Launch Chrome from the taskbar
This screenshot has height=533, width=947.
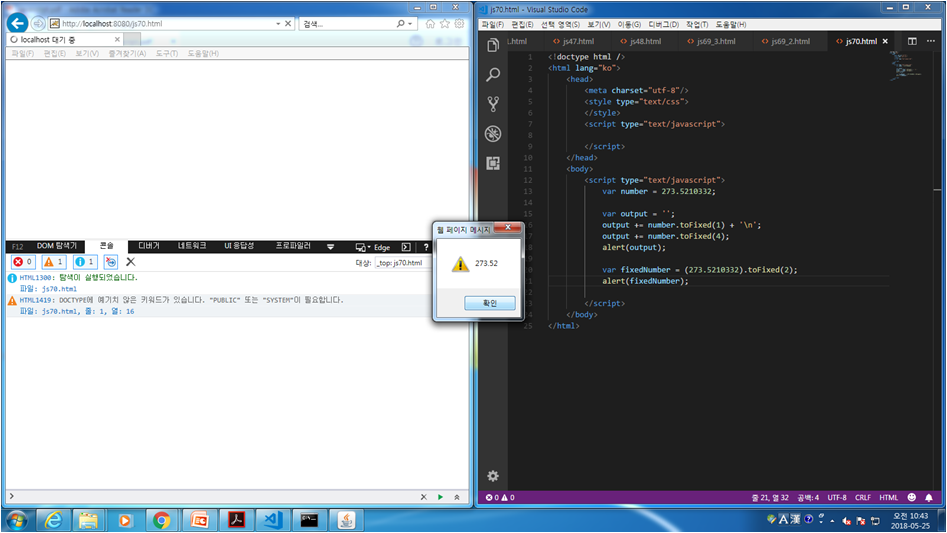pos(161,520)
